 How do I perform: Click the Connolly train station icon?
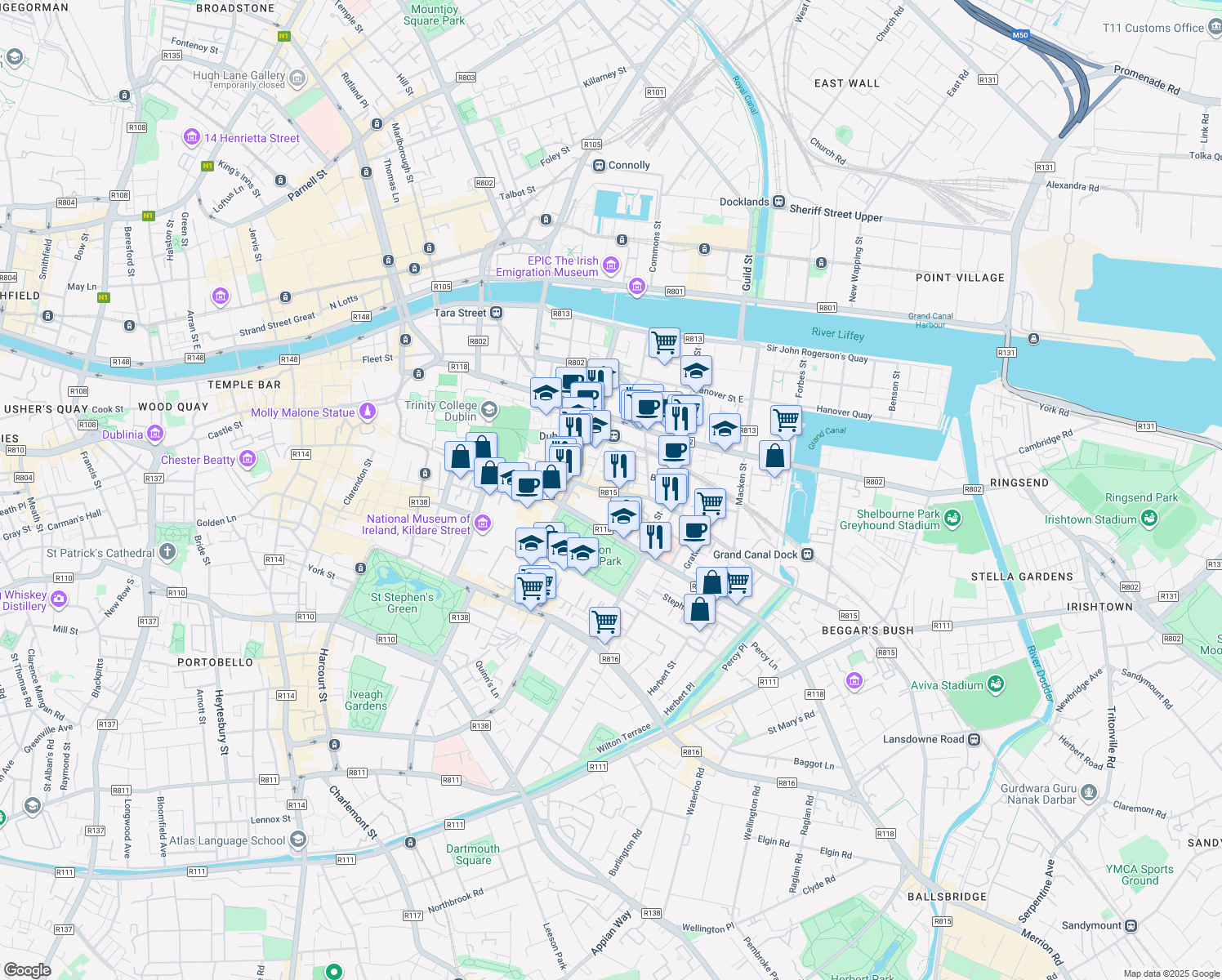click(x=599, y=164)
